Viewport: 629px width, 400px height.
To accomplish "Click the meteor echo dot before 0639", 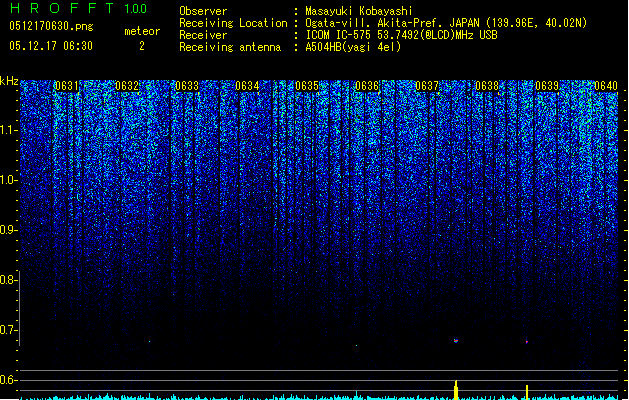I will coord(527,342).
